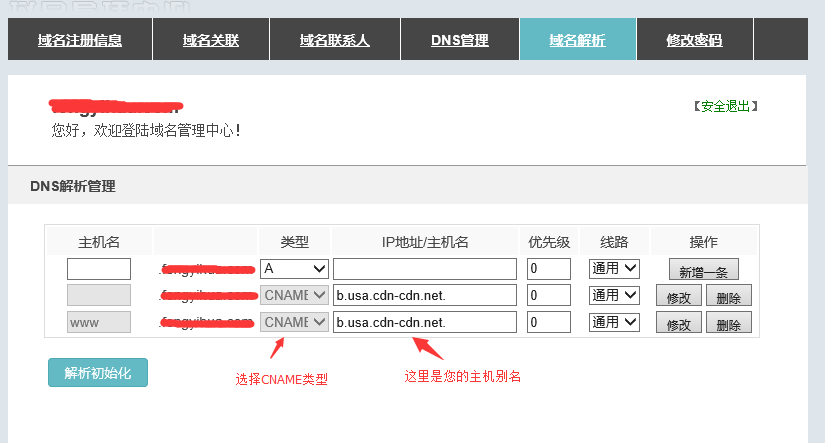Open CNAME type dropdown in blank-hostname row
The image size is (825, 443).
(x=294, y=295)
